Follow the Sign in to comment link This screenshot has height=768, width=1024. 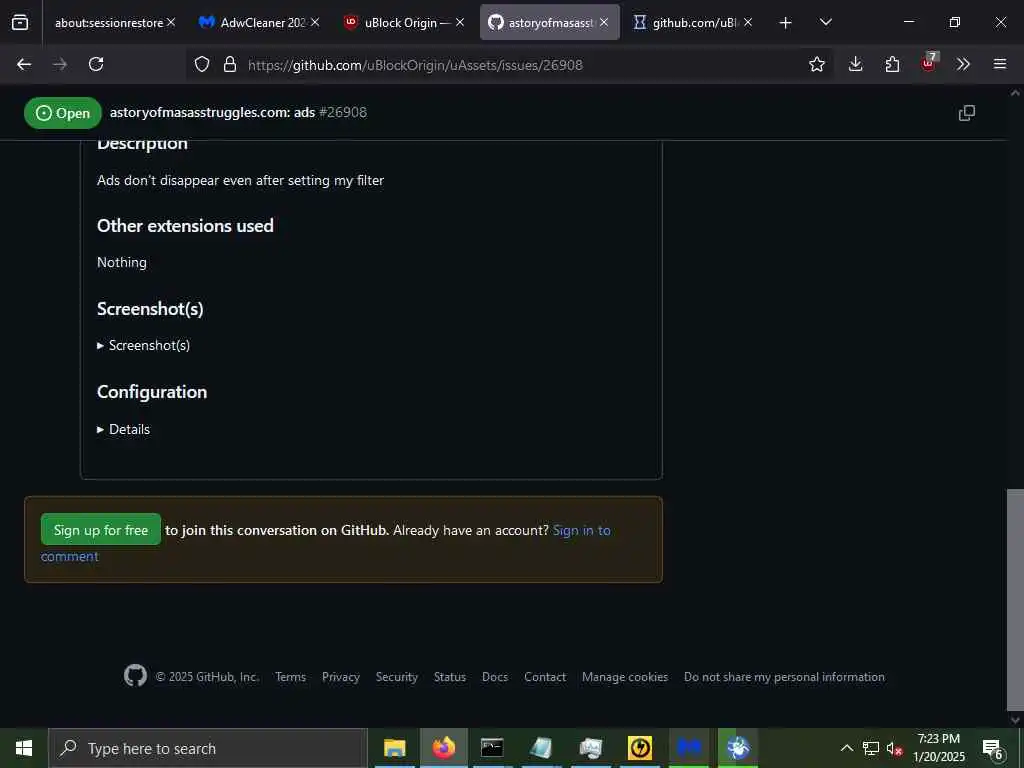[x=581, y=530]
